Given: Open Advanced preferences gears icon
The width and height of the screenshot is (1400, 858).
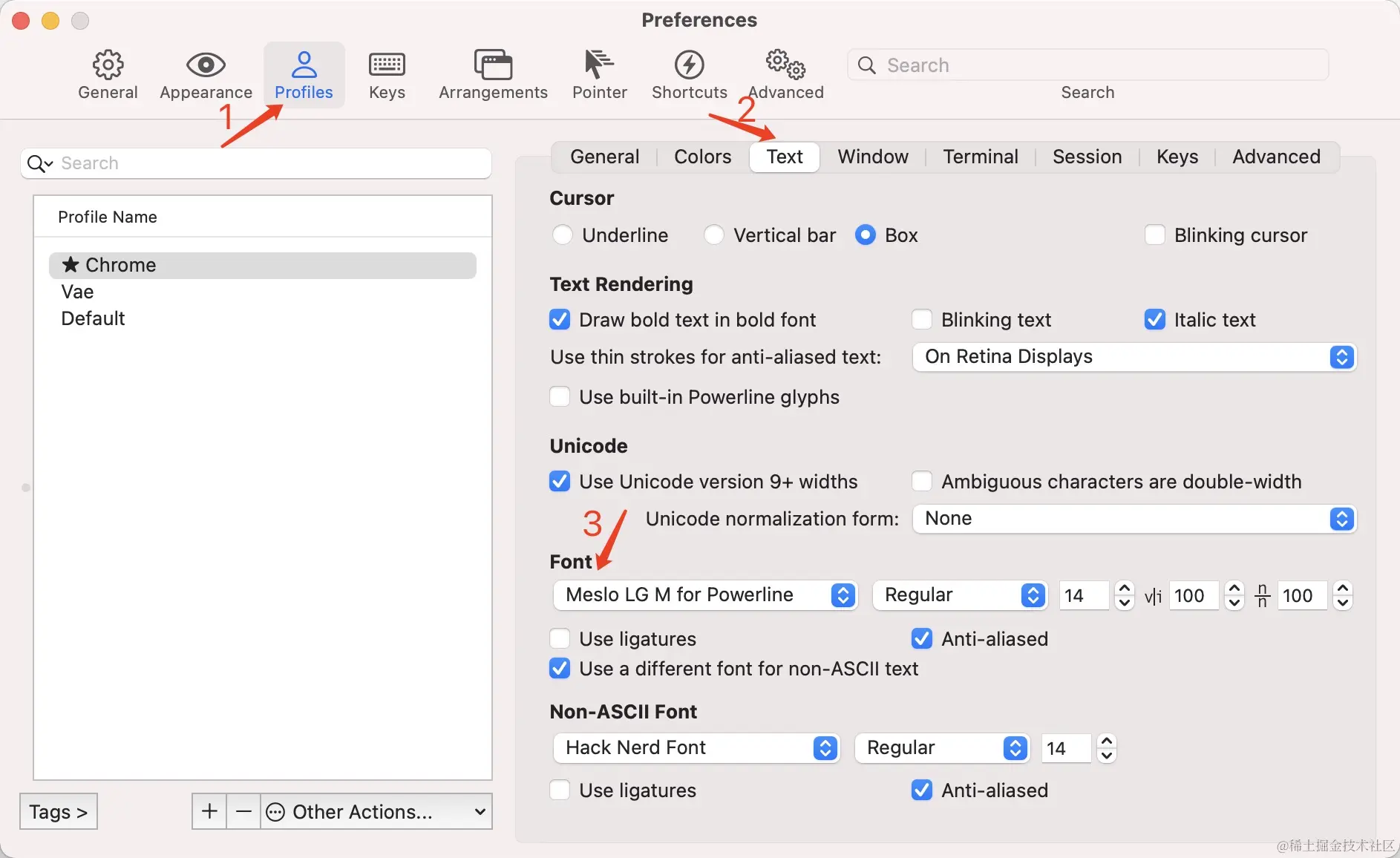Looking at the screenshot, I should pyautogui.click(x=785, y=66).
